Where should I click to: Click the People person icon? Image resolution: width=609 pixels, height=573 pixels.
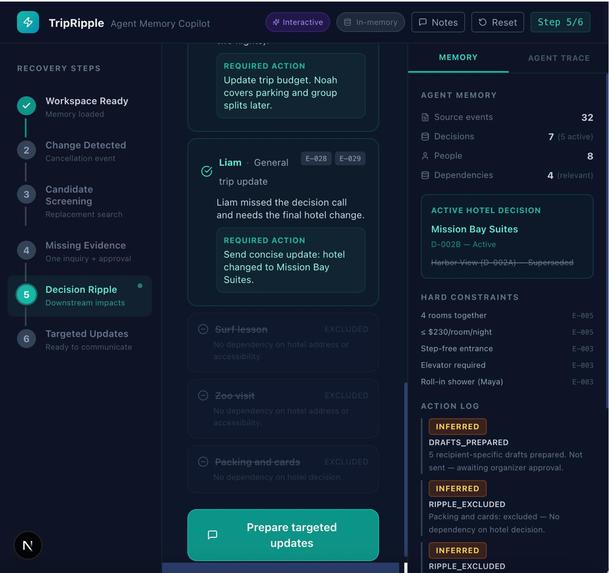425,156
